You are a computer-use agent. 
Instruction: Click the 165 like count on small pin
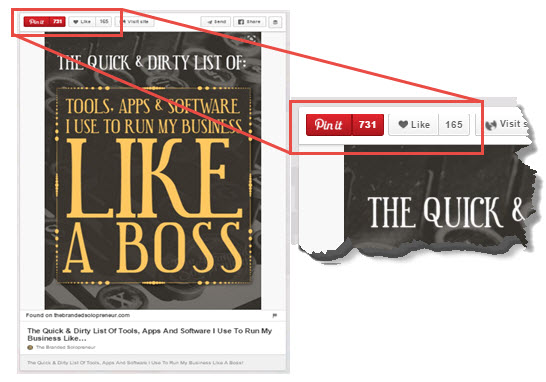pos(104,22)
